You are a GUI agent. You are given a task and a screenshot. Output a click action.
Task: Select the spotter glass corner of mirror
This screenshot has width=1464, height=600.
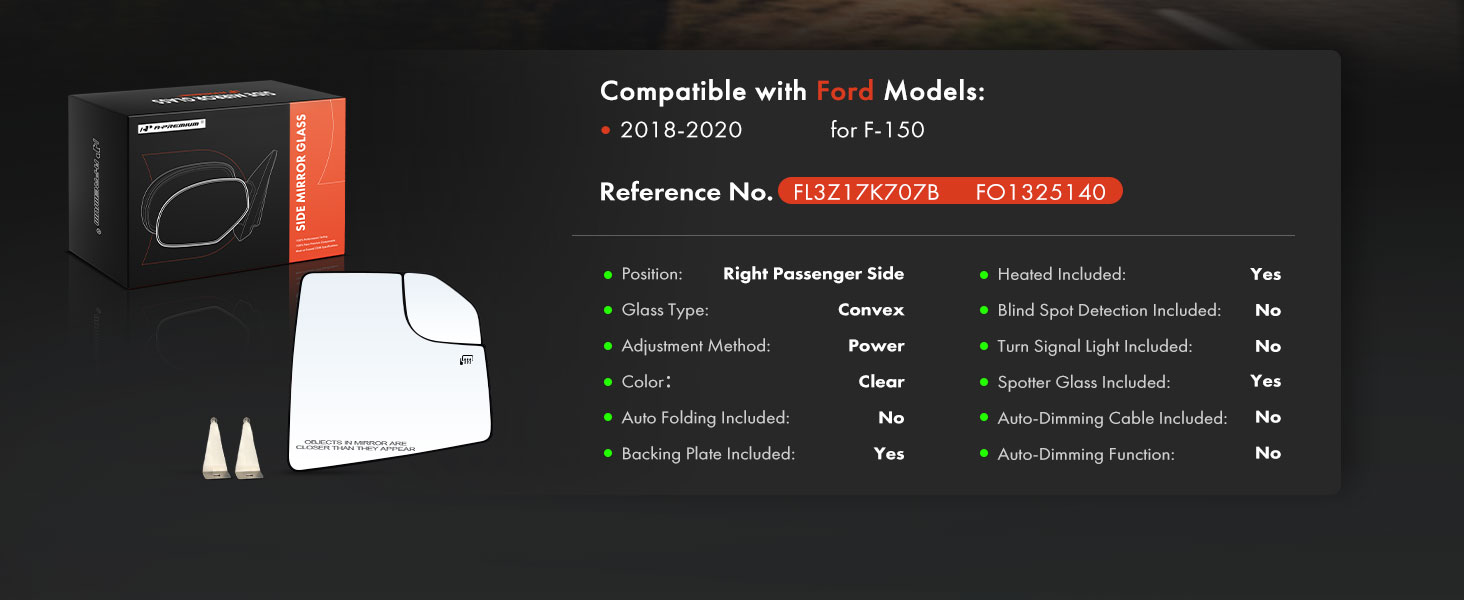click(440, 307)
